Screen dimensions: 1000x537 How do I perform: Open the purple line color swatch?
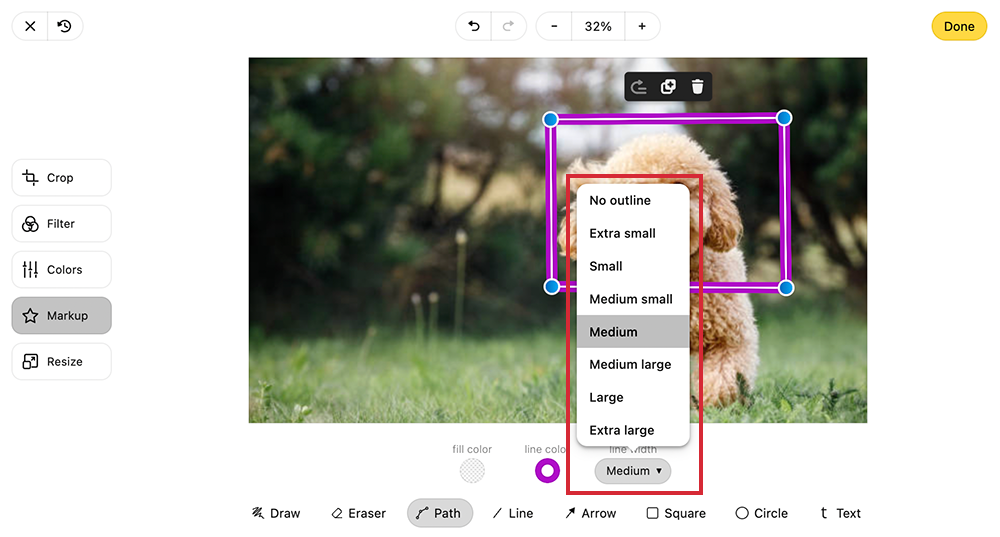tap(547, 471)
